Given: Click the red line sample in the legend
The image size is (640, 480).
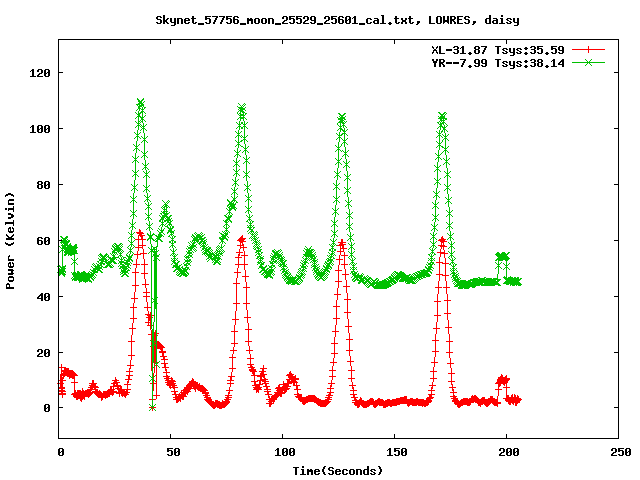Looking at the screenshot, I should coord(588,50).
